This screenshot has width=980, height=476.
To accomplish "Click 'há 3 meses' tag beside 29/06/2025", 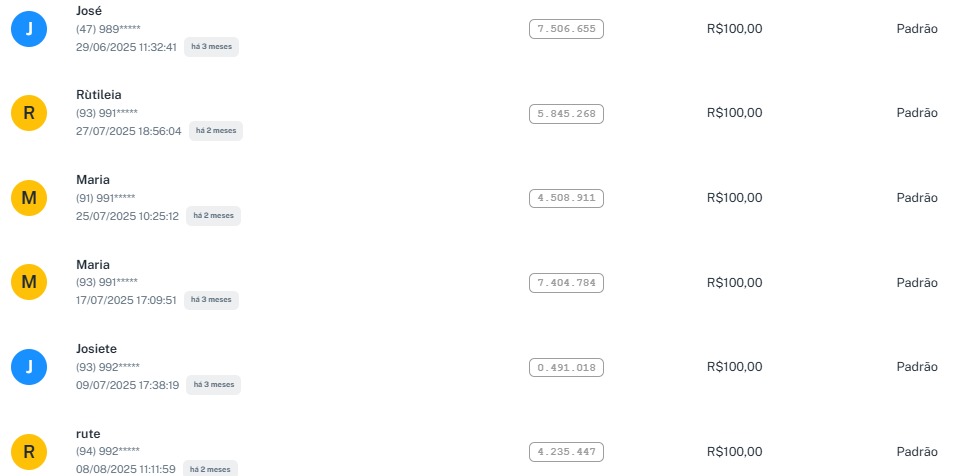I will 211,46.
